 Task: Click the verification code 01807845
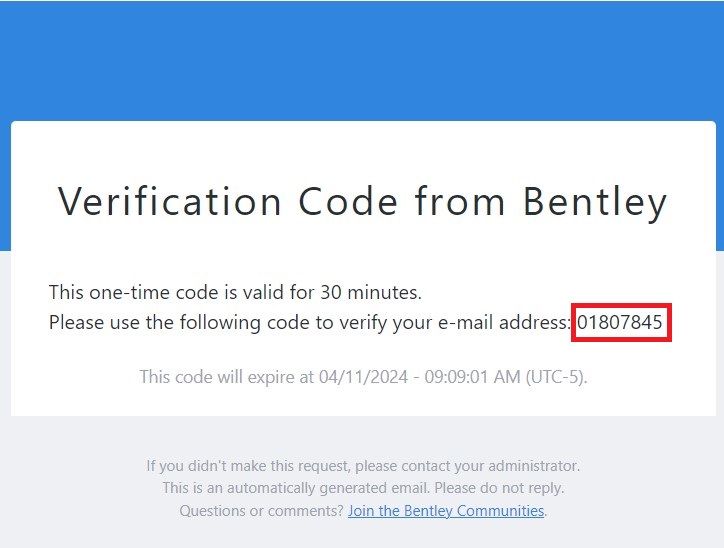pyautogui.click(x=620, y=323)
